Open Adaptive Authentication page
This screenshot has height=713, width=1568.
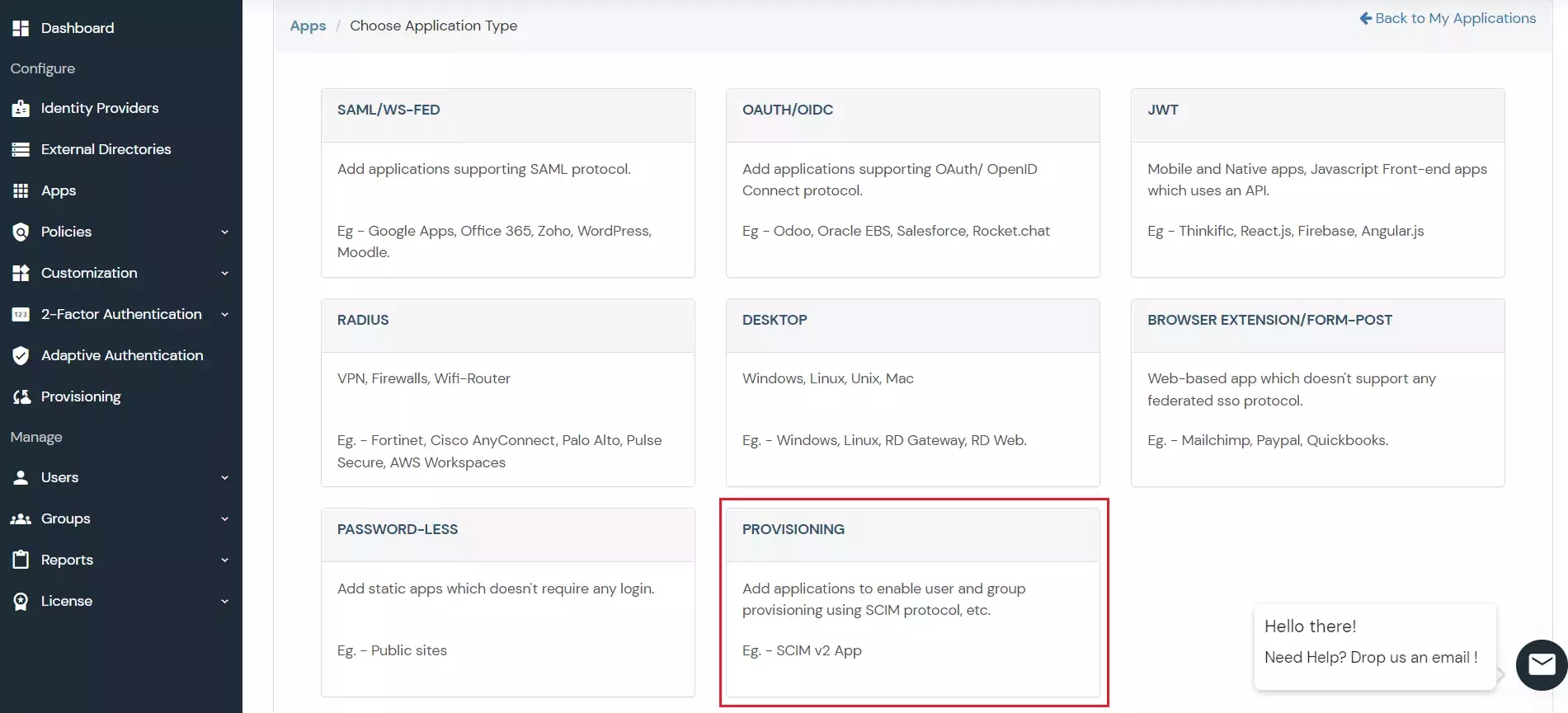point(122,355)
